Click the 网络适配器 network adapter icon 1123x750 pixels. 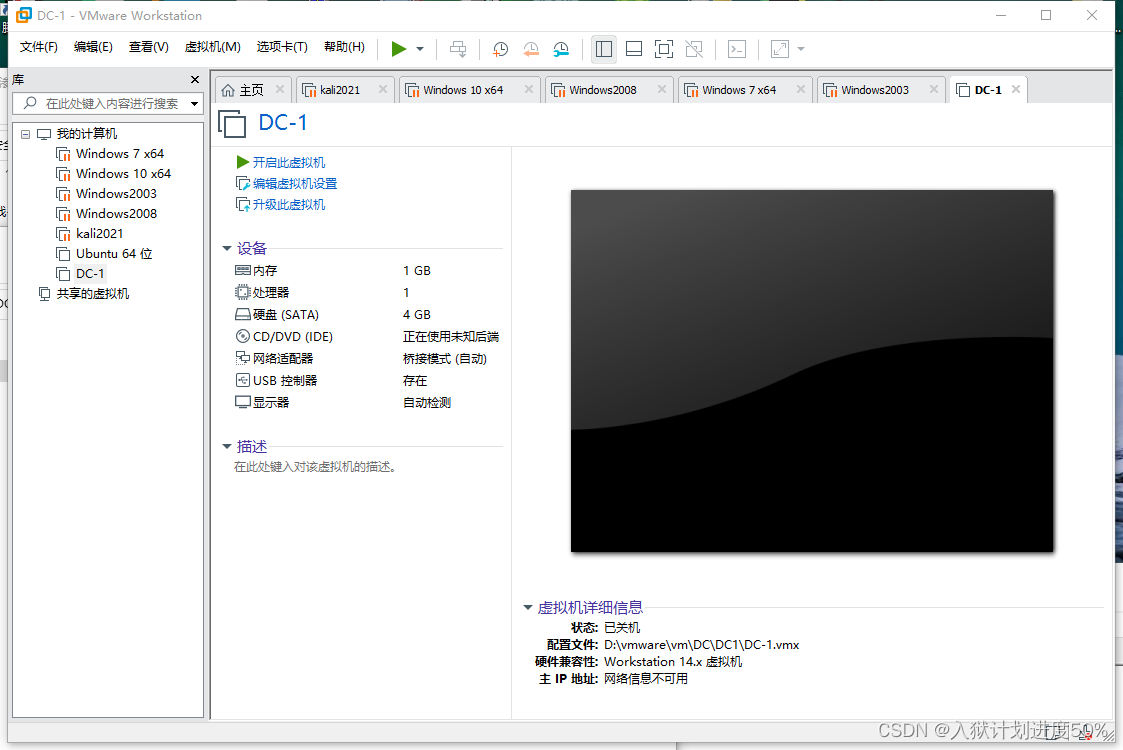click(x=241, y=358)
